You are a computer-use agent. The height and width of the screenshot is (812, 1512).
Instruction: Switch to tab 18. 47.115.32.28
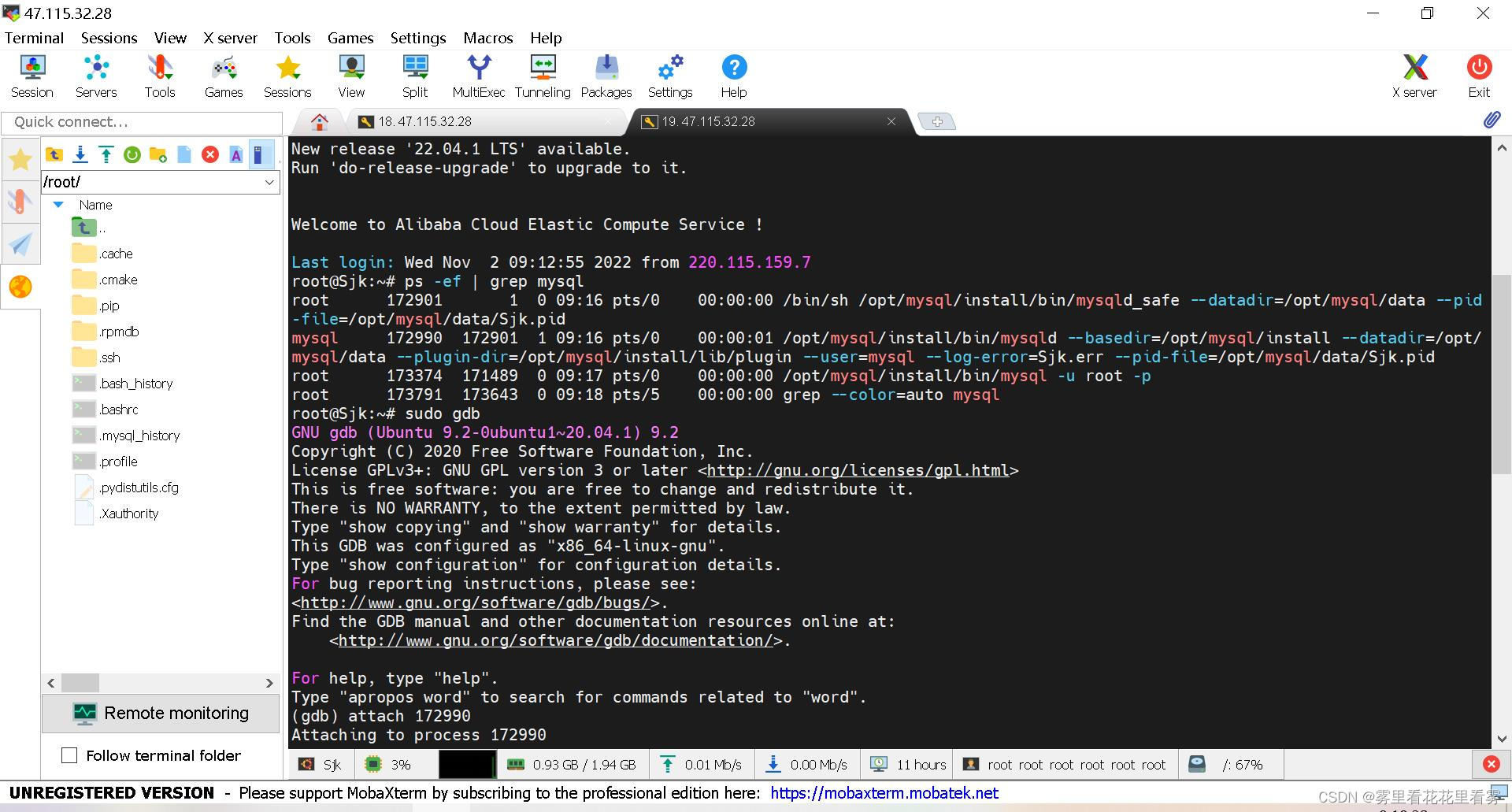[424, 121]
